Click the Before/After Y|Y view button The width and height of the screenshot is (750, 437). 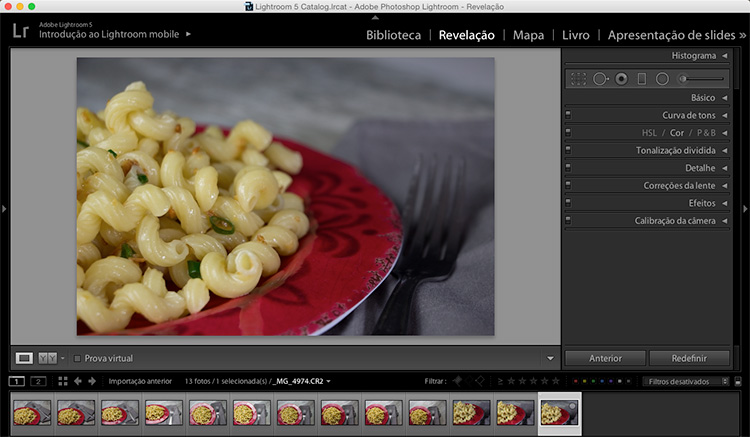point(47,358)
